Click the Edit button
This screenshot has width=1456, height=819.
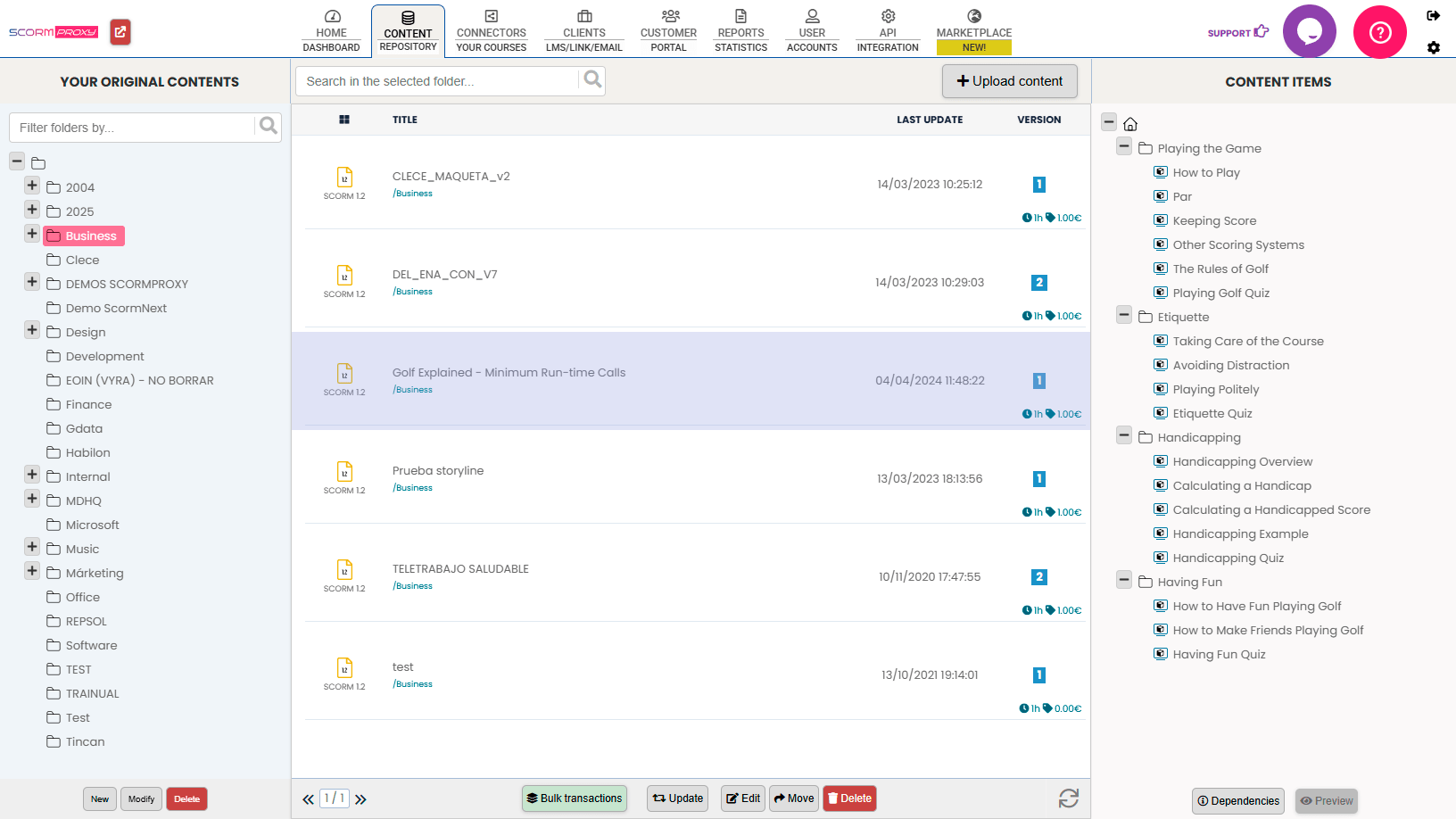[743, 798]
